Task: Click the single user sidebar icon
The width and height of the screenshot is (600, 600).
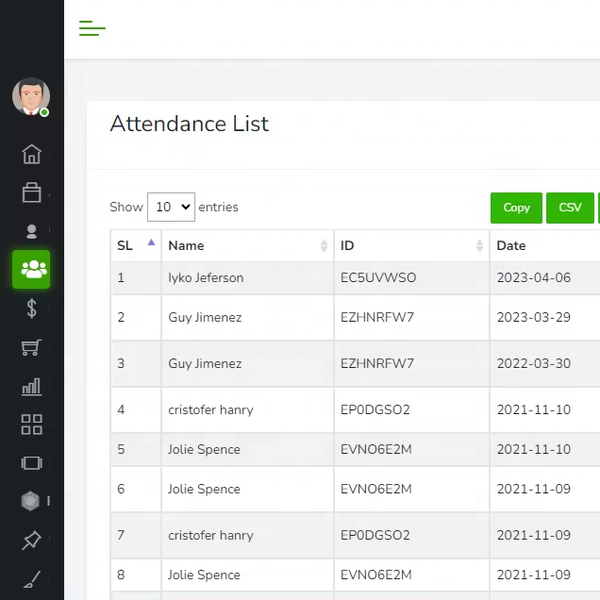Action: (32, 231)
